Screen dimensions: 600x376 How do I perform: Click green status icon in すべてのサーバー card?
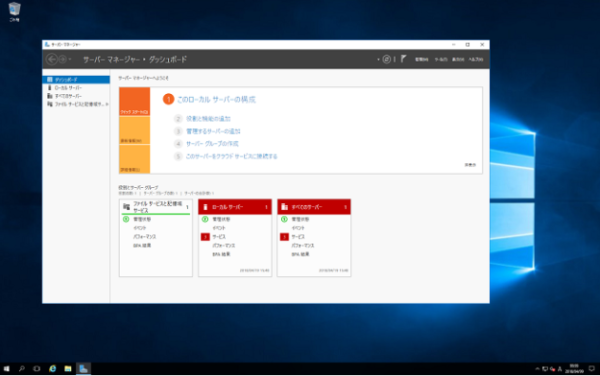pos(284,219)
